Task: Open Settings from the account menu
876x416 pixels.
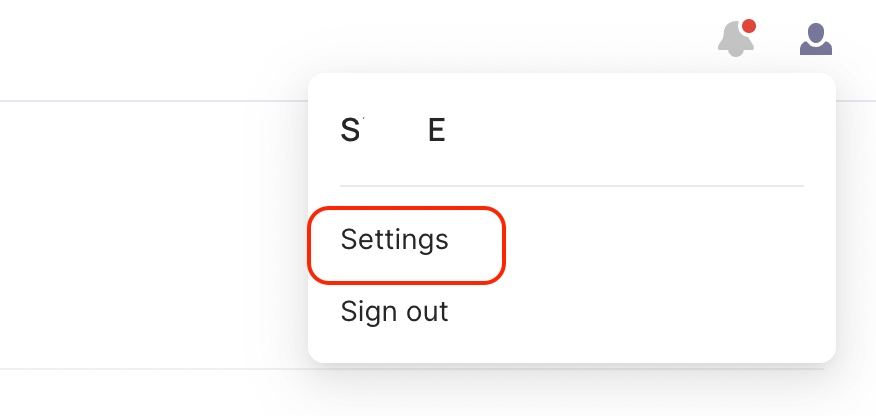Action: 395,240
